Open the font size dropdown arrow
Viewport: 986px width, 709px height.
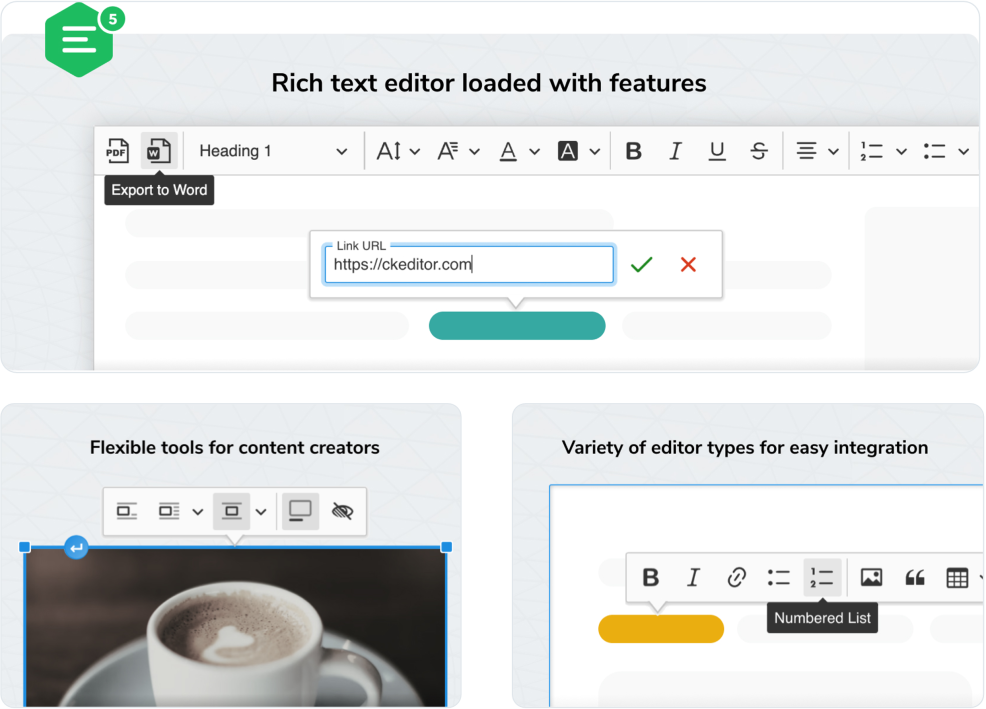pyautogui.click(x=414, y=150)
